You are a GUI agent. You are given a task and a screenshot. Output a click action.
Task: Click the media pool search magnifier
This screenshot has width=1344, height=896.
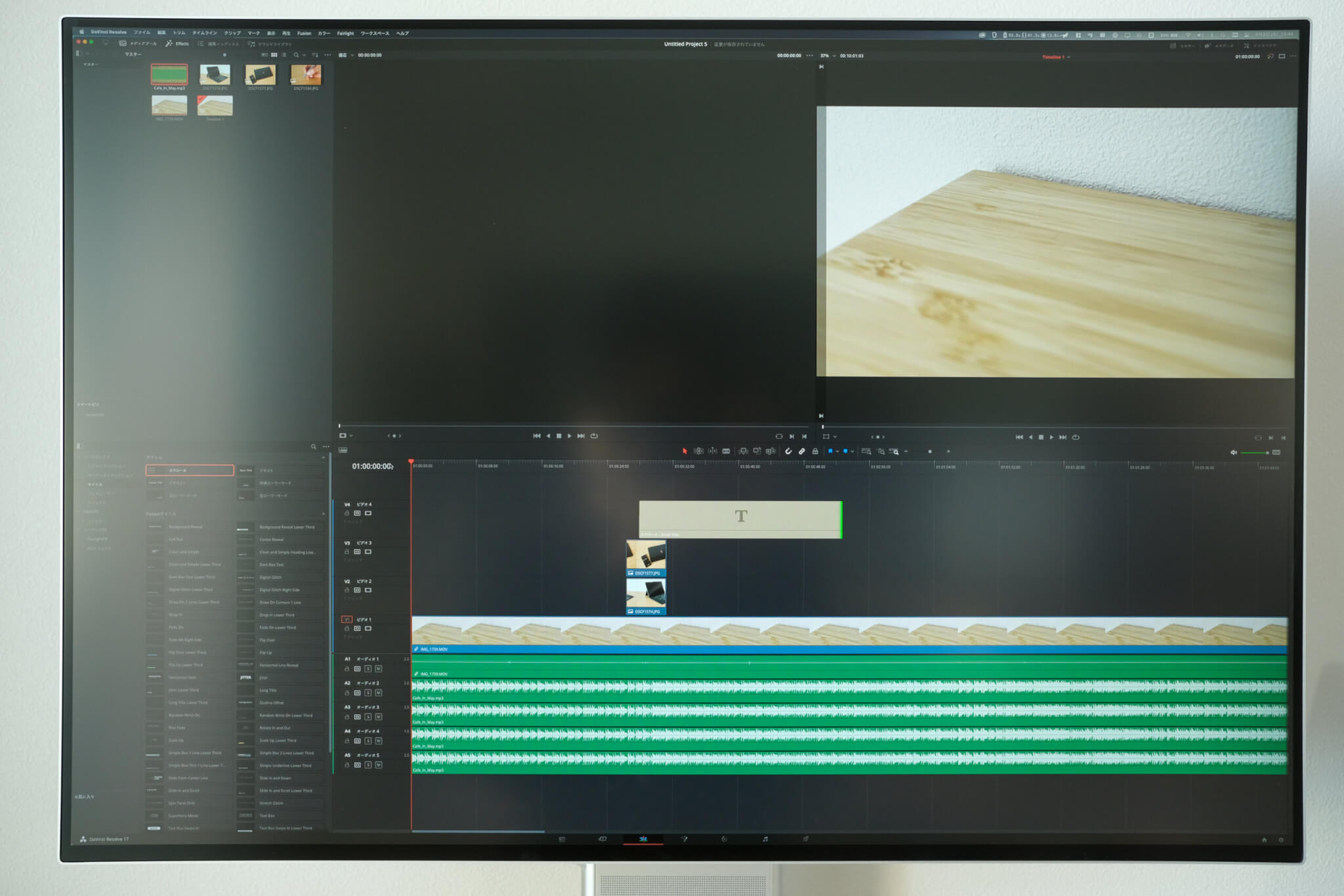click(x=296, y=55)
